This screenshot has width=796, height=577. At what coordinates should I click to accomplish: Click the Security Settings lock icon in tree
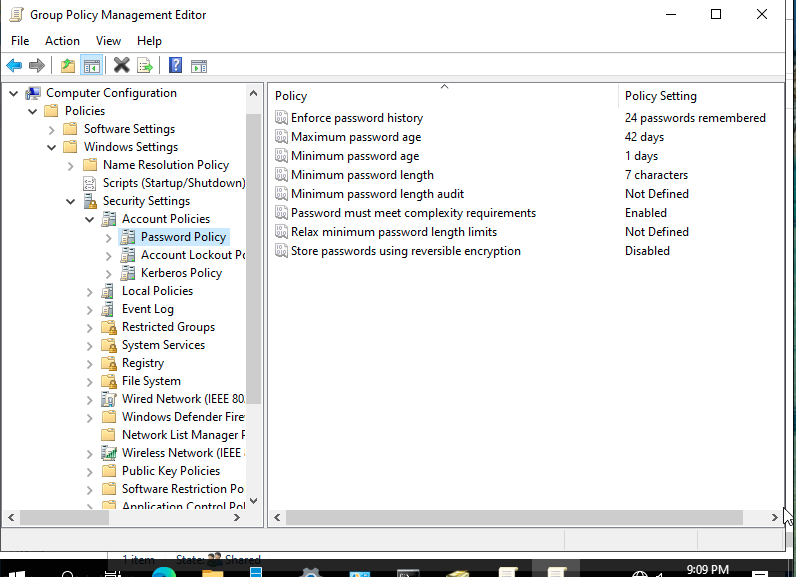tap(90, 201)
